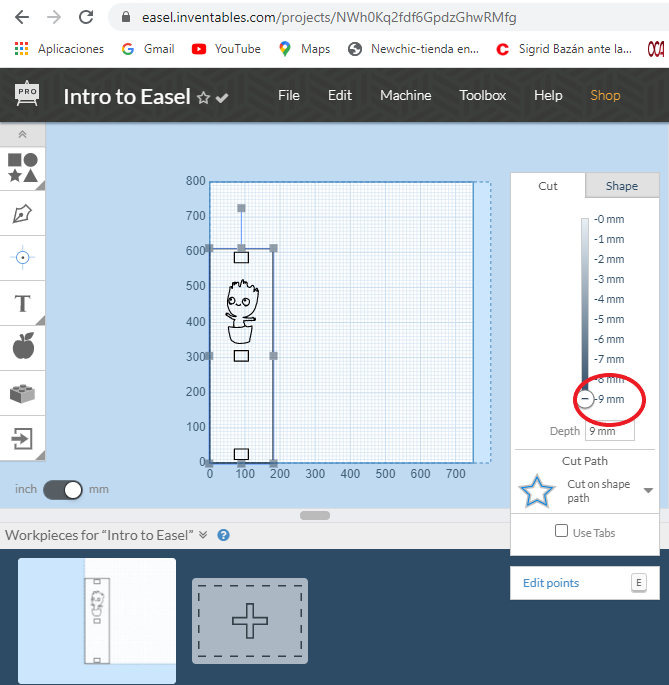Open the Newchic-tienda bookmark
This screenshot has height=685, width=669.
(413, 49)
